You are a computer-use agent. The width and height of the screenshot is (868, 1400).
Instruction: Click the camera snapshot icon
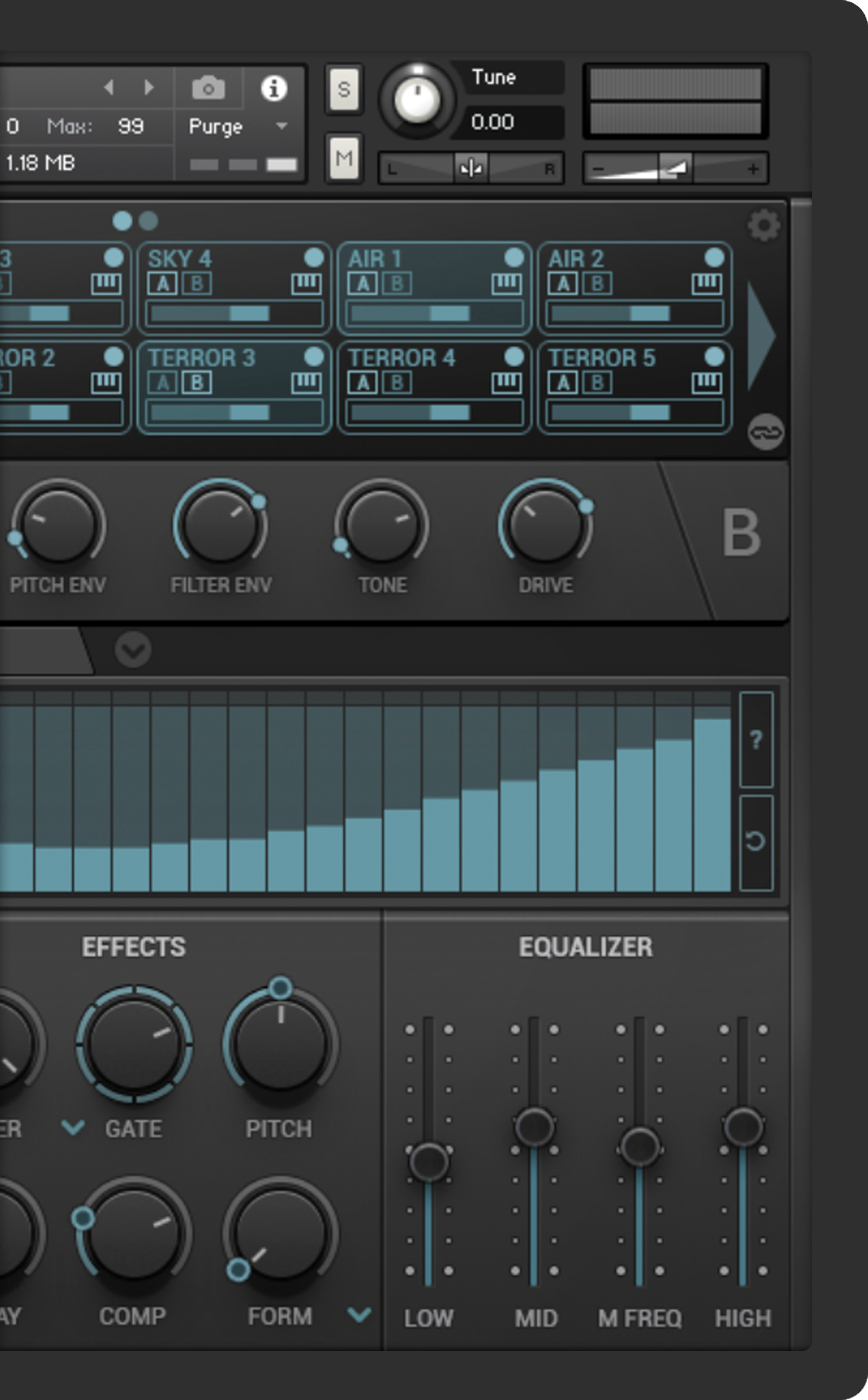pyautogui.click(x=208, y=89)
